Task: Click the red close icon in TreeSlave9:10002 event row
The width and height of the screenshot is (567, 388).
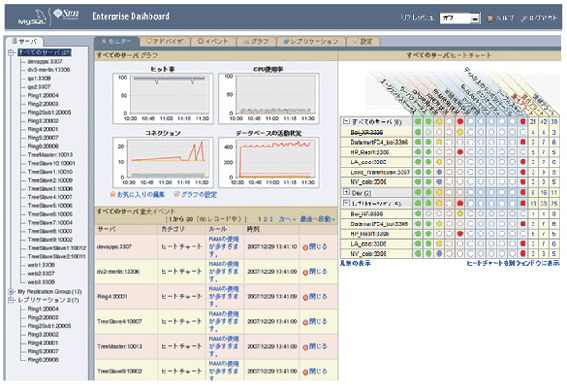Action: pos(305,372)
